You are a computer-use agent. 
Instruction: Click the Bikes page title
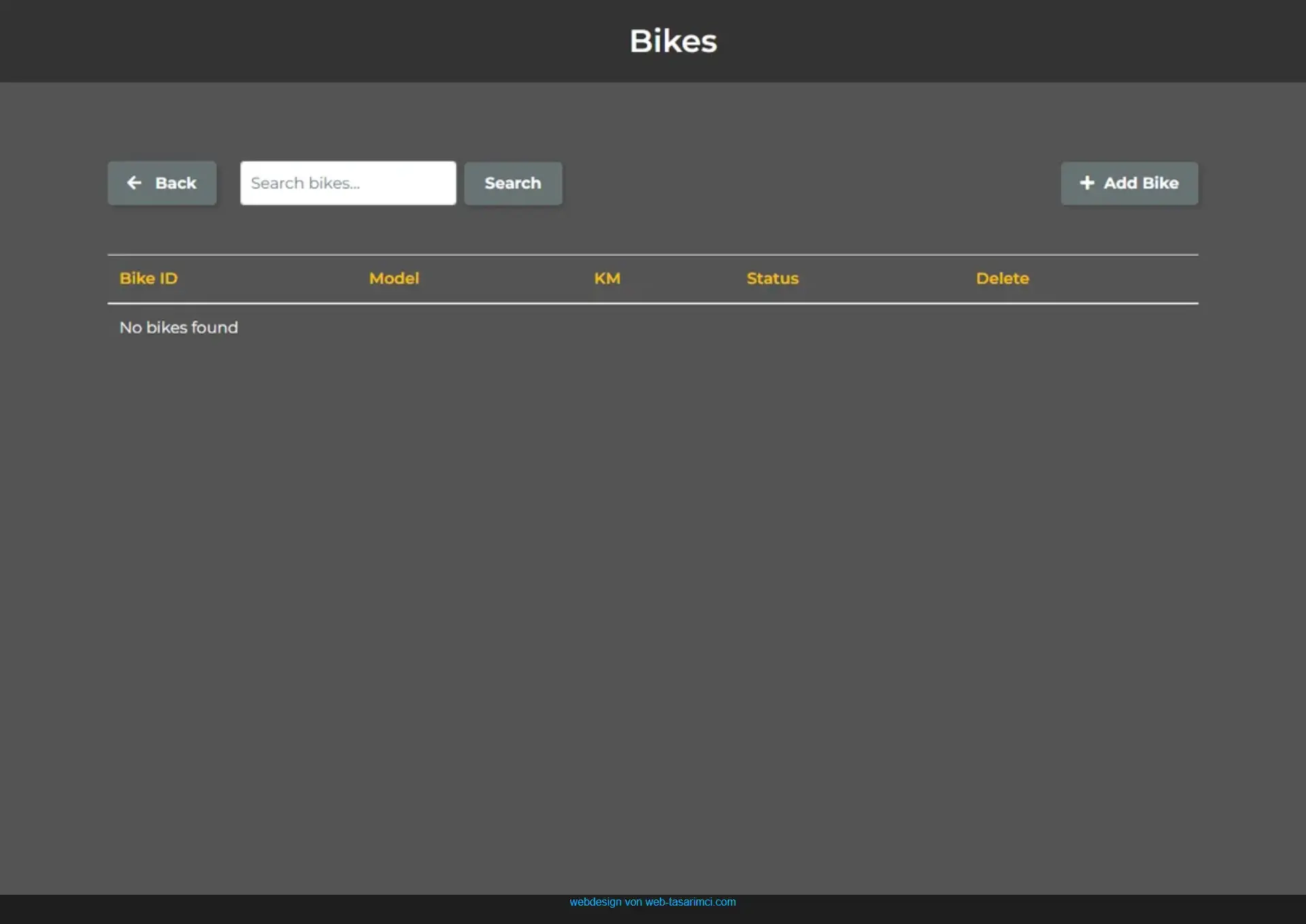click(x=673, y=41)
